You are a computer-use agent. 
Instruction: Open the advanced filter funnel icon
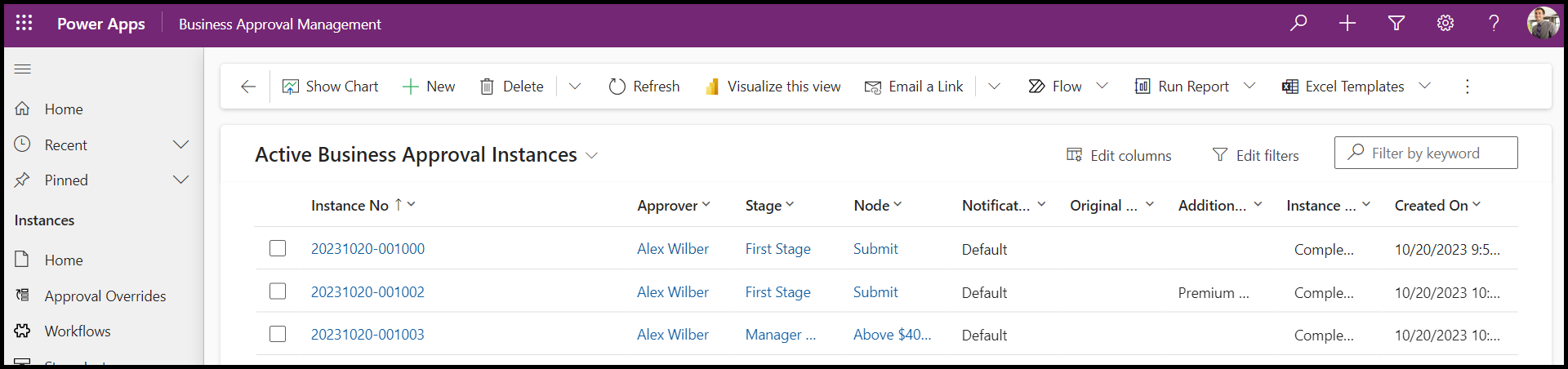1396,24
